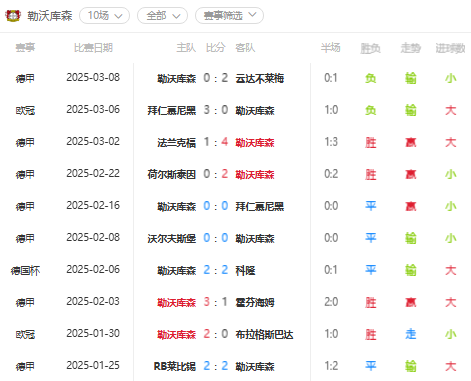Click the blue 走 trend label
The image size is (471, 381).
click(411, 334)
